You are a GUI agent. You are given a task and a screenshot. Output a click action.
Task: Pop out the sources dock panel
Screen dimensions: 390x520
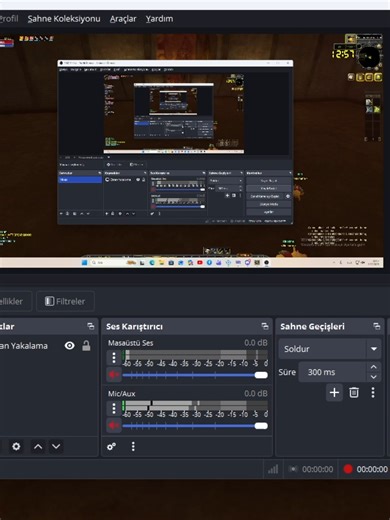tap(91, 326)
